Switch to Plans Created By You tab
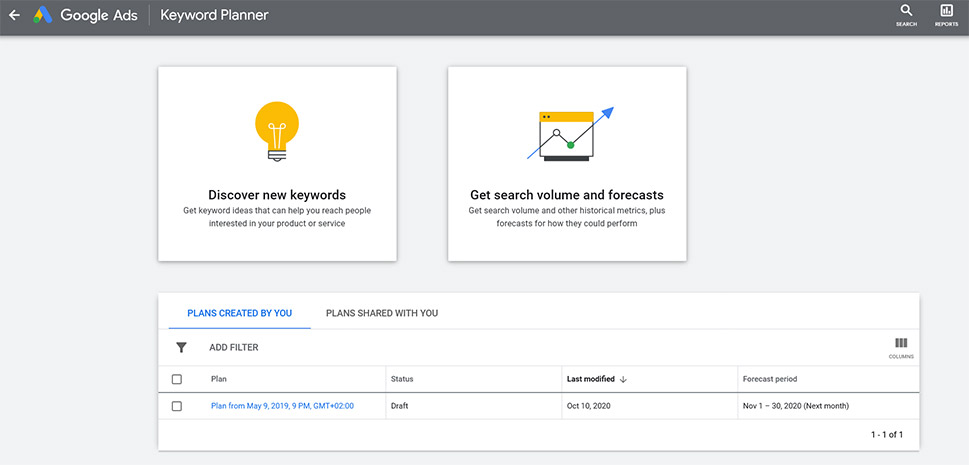Viewport: 969px width, 465px height. [239, 313]
